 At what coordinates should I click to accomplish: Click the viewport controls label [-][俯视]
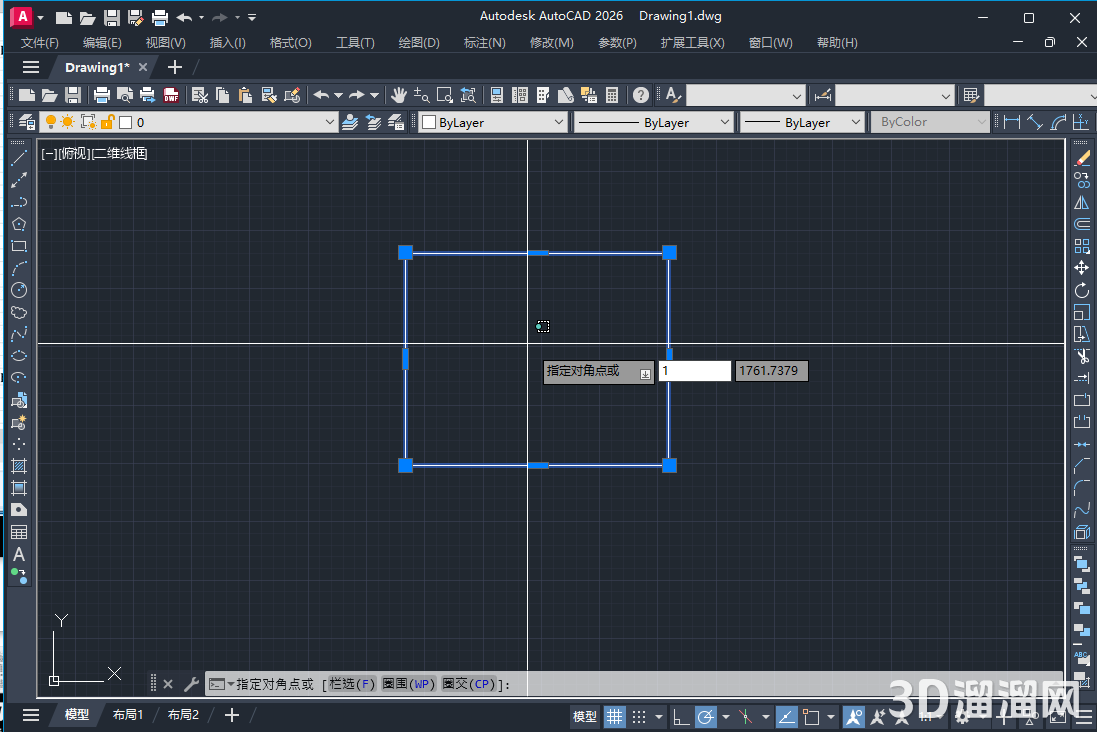coord(66,153)
